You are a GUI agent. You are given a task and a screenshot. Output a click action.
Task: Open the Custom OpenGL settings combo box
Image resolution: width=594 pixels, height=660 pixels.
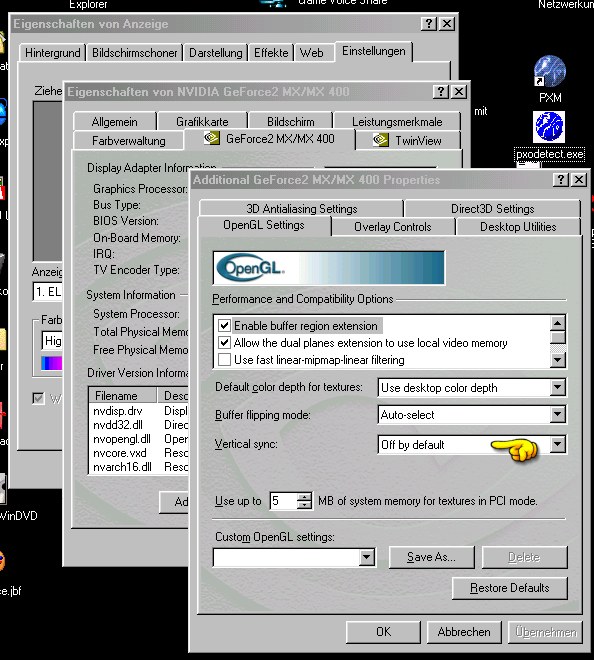[x=367, y=558]
